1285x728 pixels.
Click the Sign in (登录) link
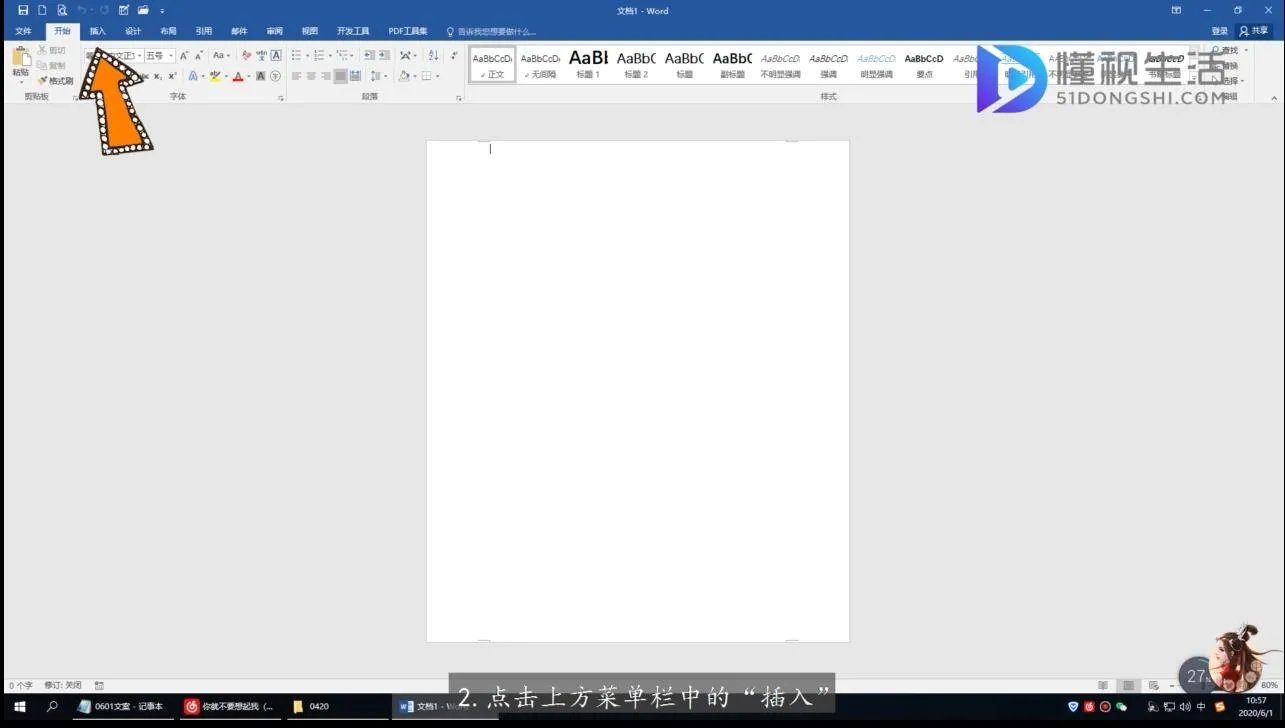[1219, 31]
